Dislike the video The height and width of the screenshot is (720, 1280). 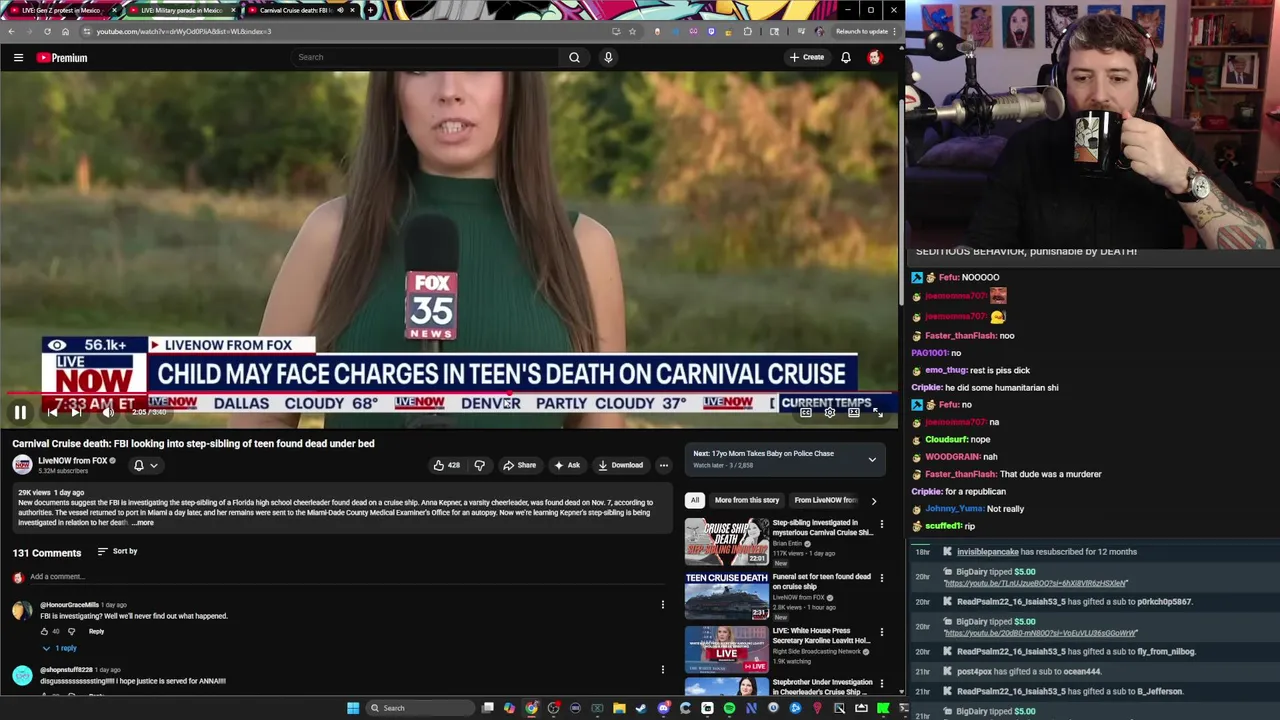pos(480,465)
